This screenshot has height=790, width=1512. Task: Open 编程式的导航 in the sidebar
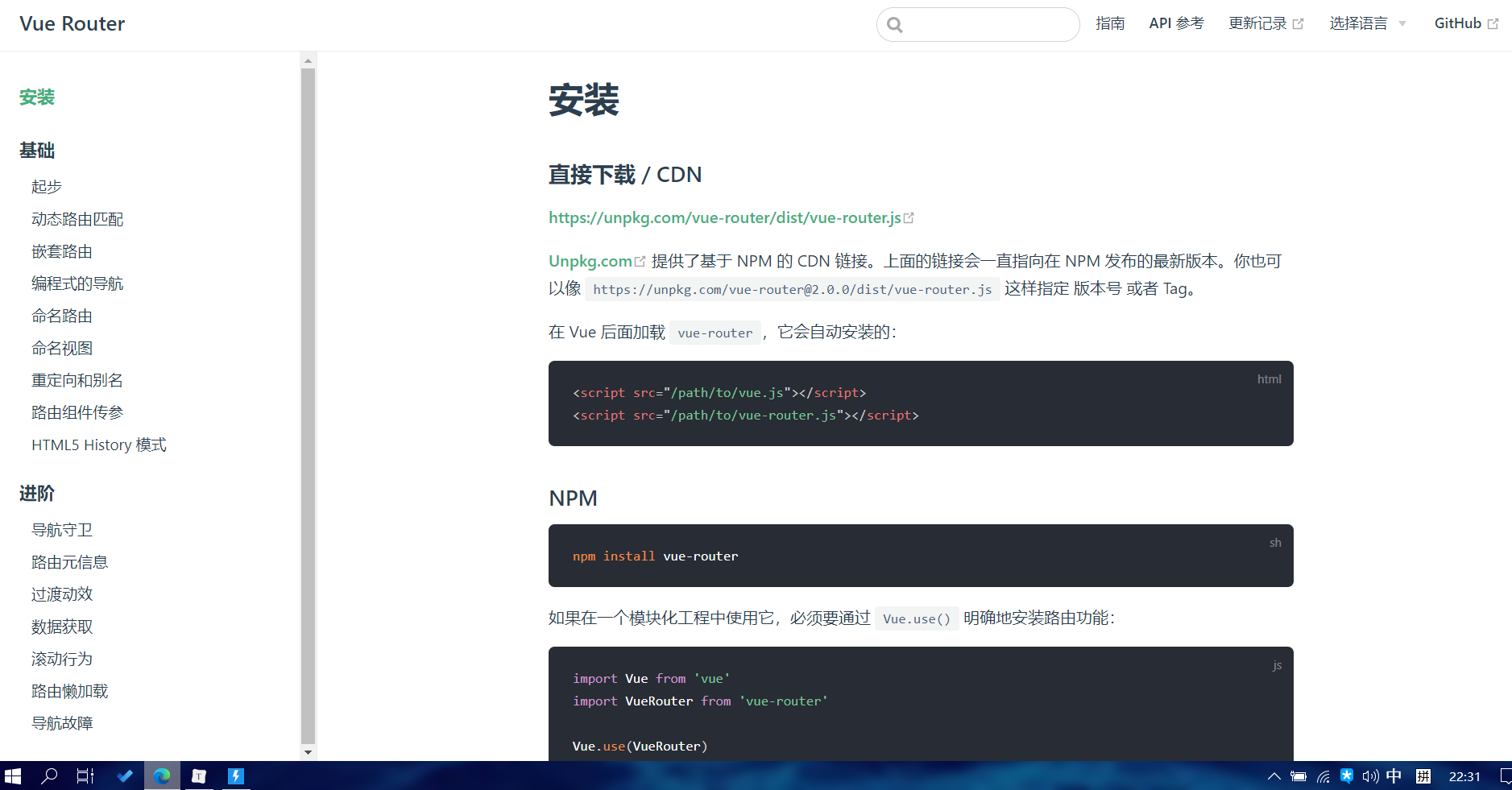77,283
